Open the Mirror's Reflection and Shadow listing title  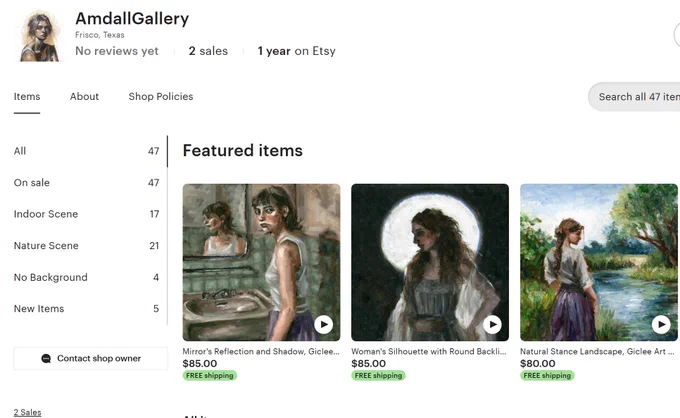[x=261, y=352]
